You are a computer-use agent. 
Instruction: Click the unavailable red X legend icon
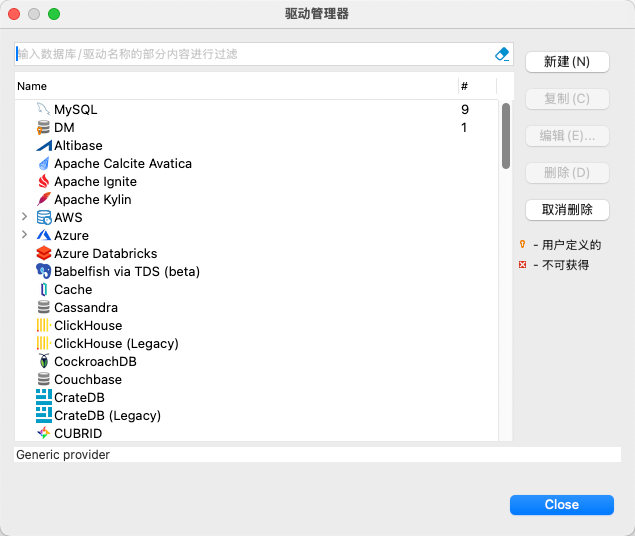pyautogui.click(x=522, y=265)
